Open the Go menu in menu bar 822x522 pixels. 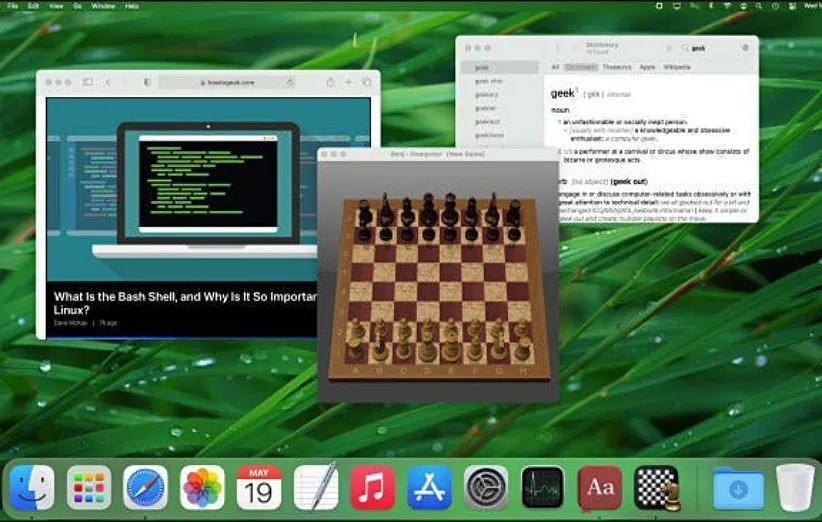pos(78,6)
